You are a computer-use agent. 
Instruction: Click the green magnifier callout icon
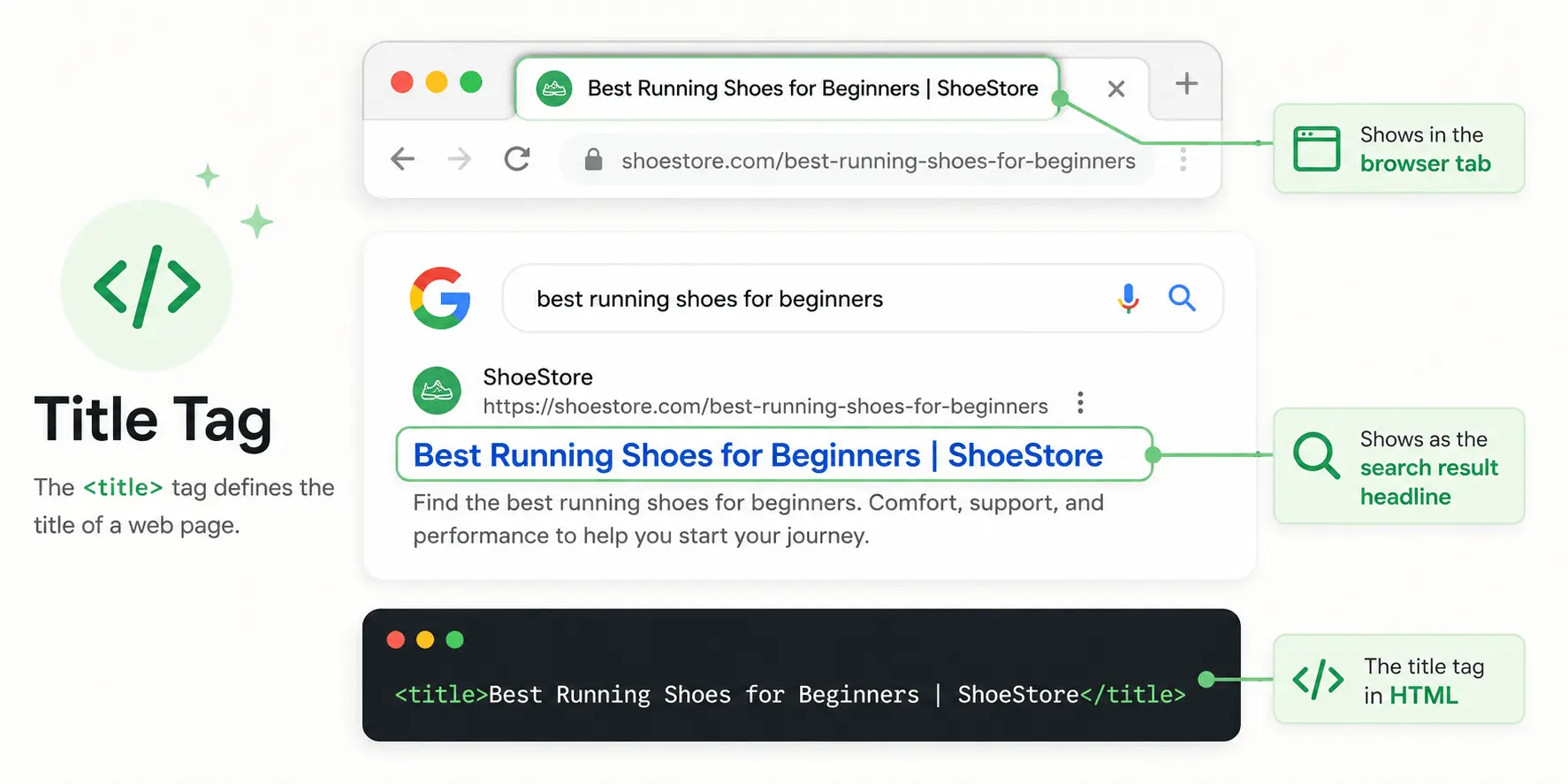click(1317, 455)
